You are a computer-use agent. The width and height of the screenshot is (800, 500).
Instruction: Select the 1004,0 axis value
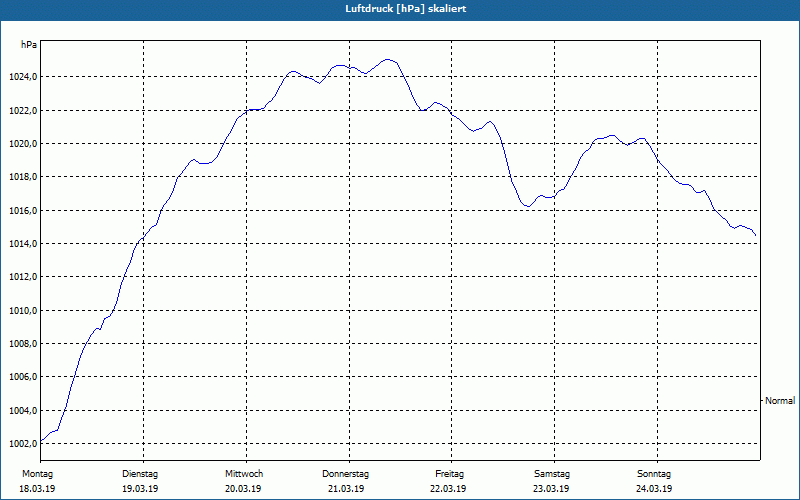(x=23, y=411)
